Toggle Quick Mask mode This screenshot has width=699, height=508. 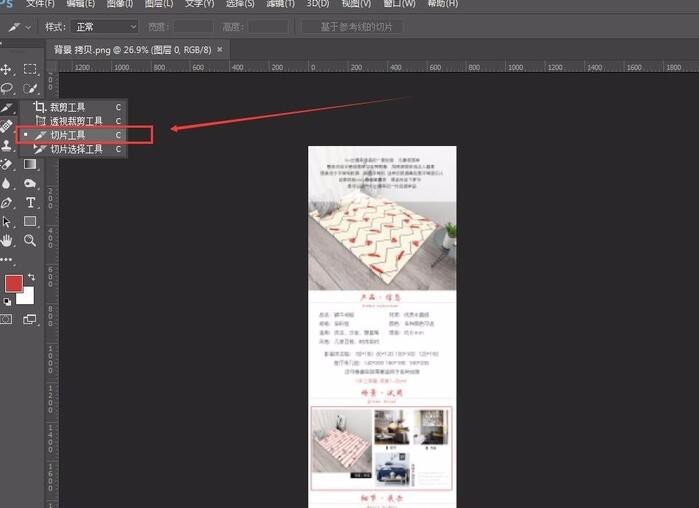7,319
